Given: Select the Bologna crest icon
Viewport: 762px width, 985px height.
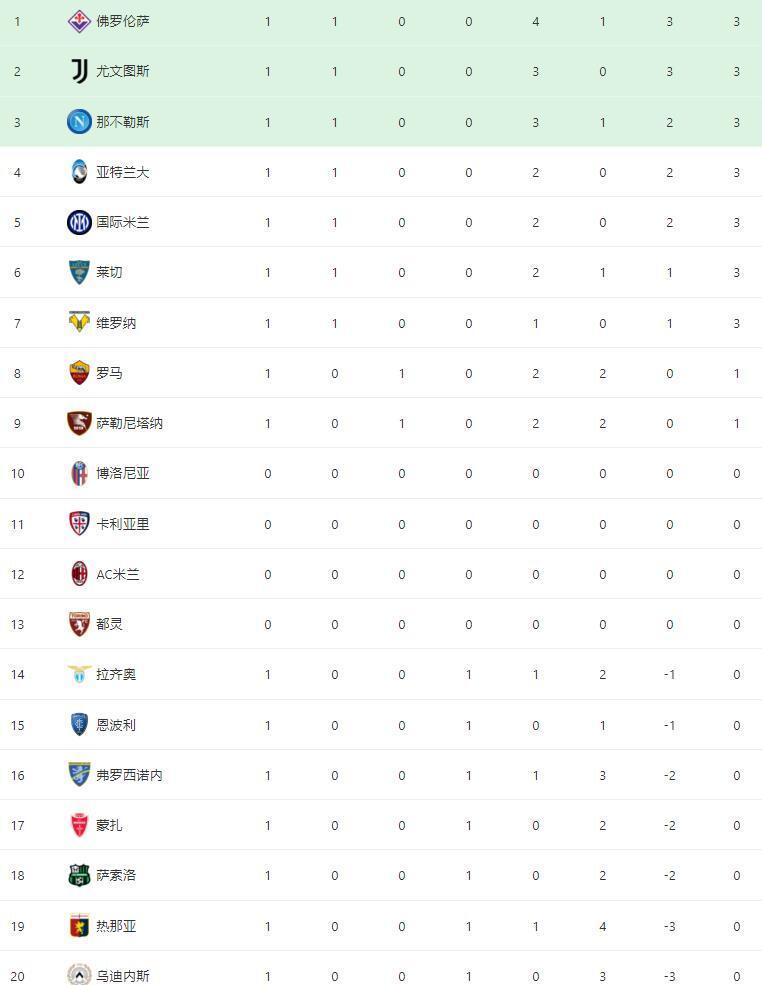Looking at the screenshot, I should tap(79, 474).
